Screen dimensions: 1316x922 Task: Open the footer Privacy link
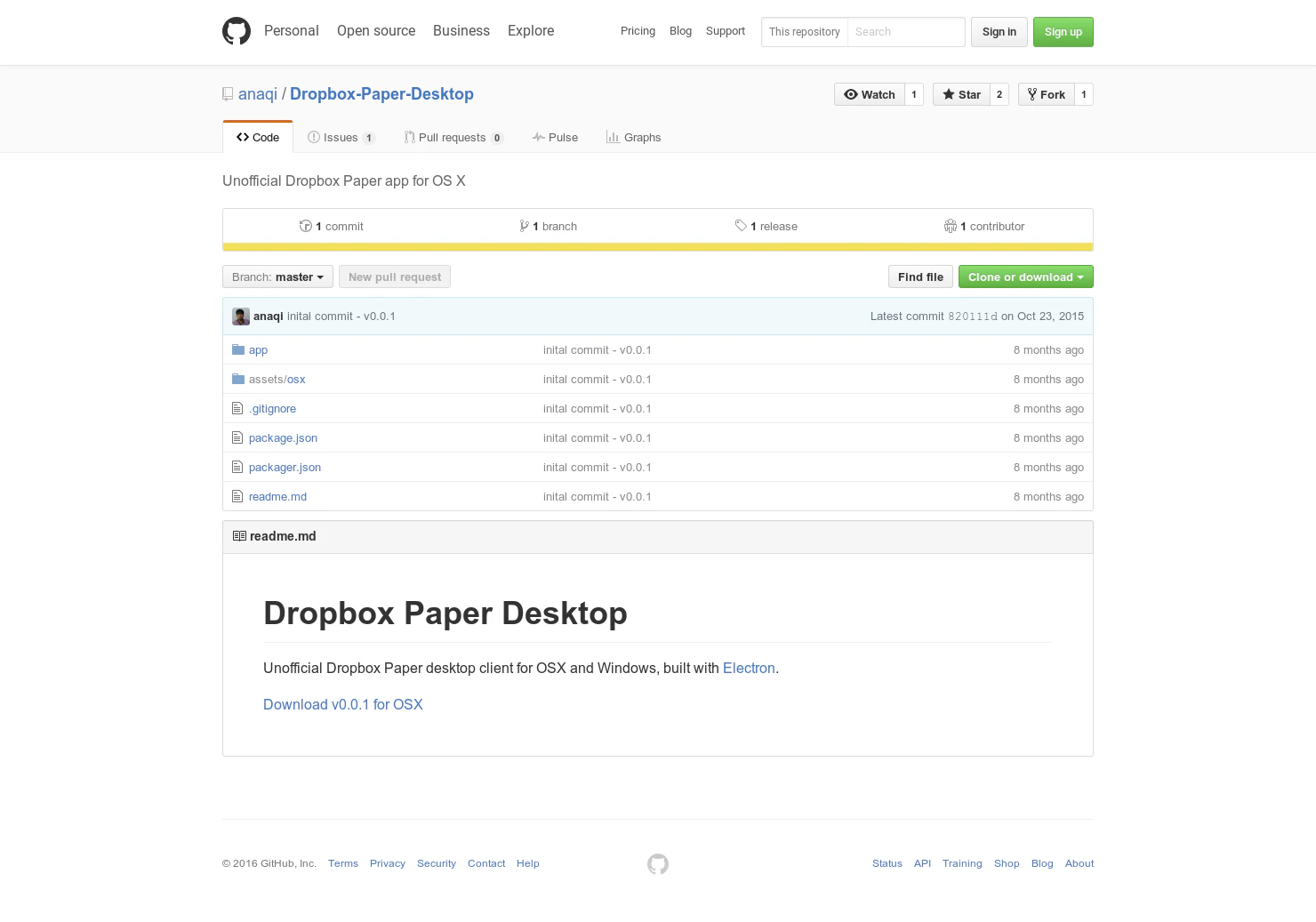388,863
